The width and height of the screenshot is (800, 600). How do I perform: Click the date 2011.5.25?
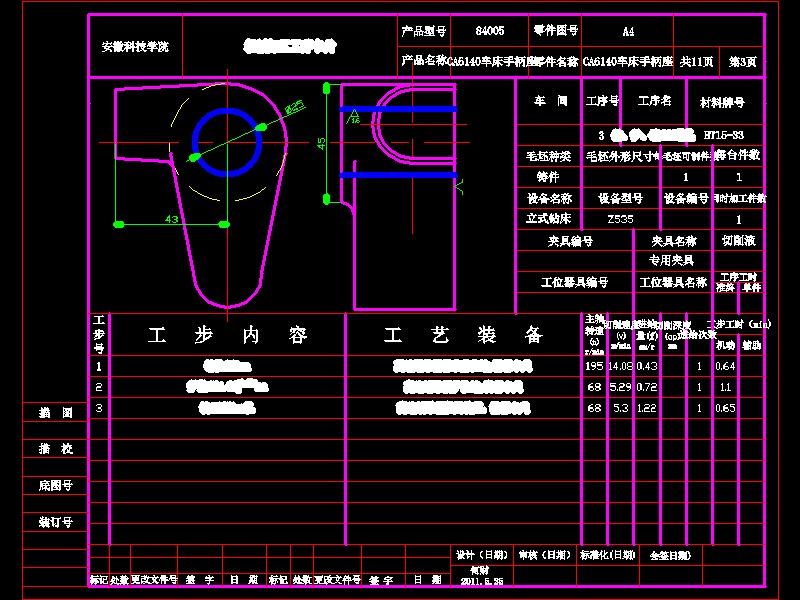tap(482, 581)
